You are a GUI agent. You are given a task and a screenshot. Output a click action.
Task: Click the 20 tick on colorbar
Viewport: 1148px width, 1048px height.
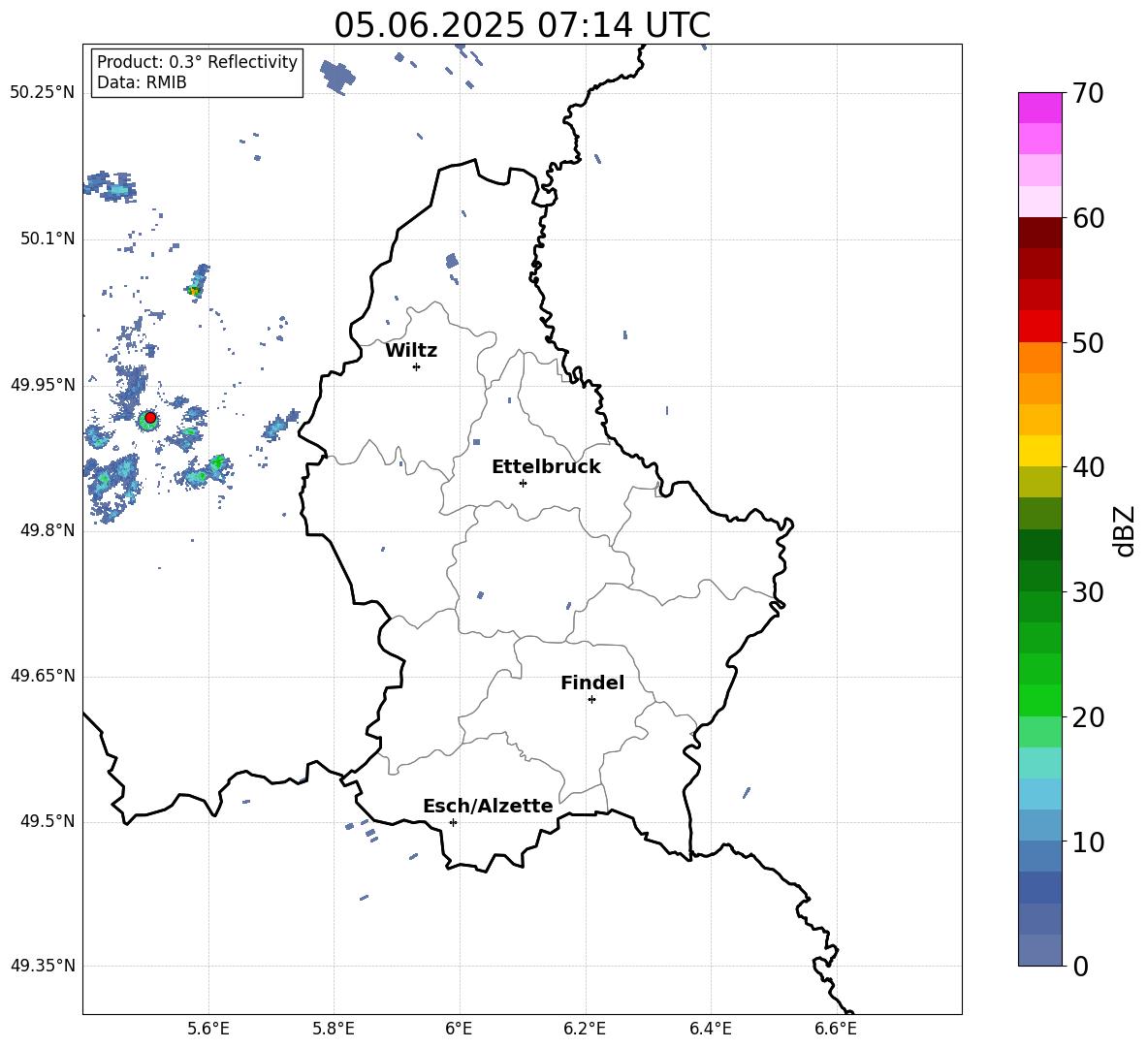1088,716
